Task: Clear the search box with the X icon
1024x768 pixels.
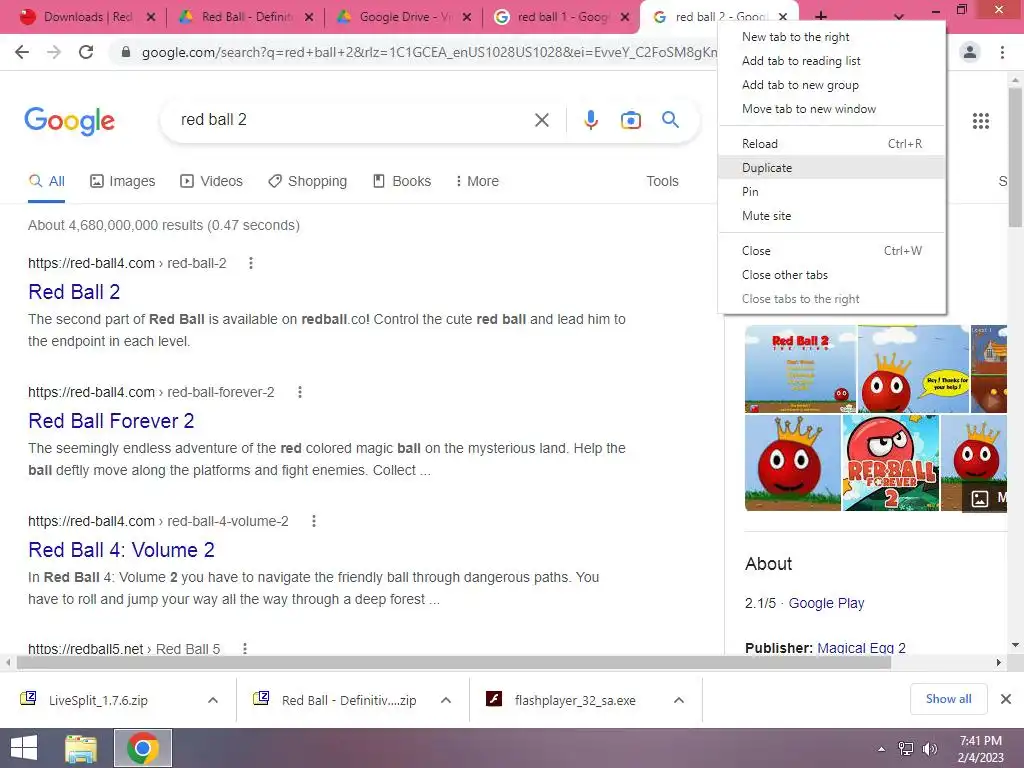Action: (x=541, y=120)
